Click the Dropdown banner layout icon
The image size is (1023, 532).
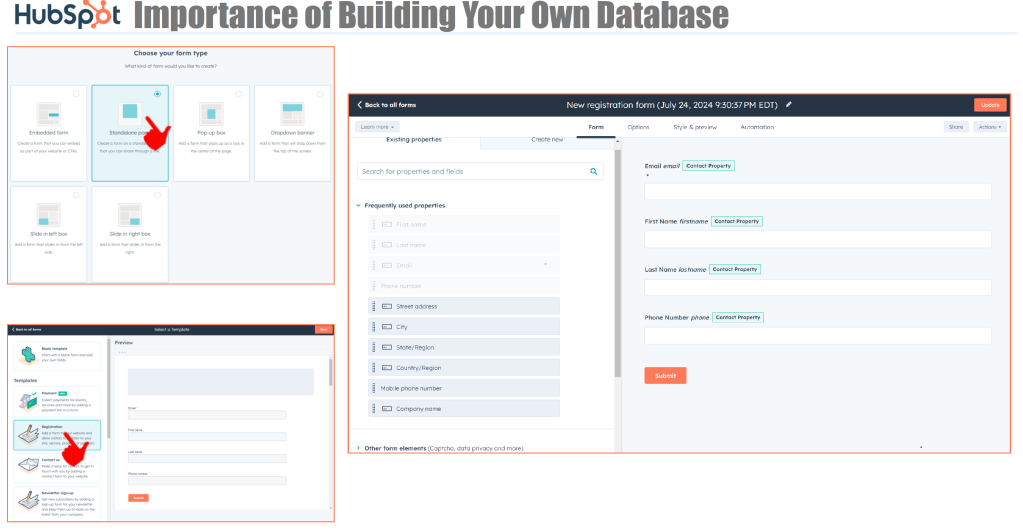[292, 112]
